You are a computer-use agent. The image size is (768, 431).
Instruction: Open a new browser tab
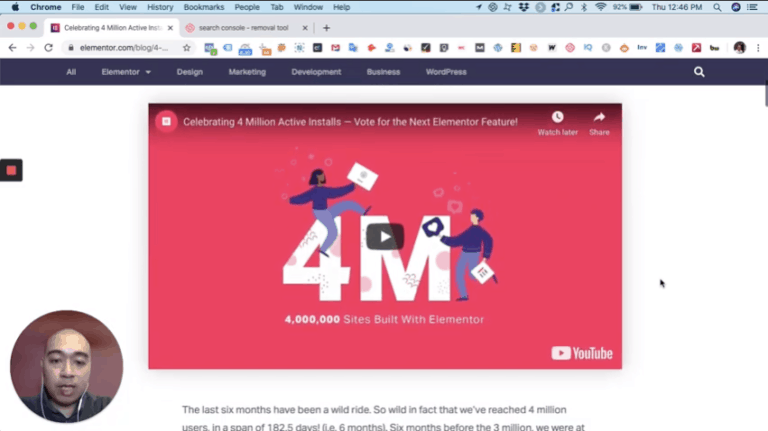pos(326,28)
